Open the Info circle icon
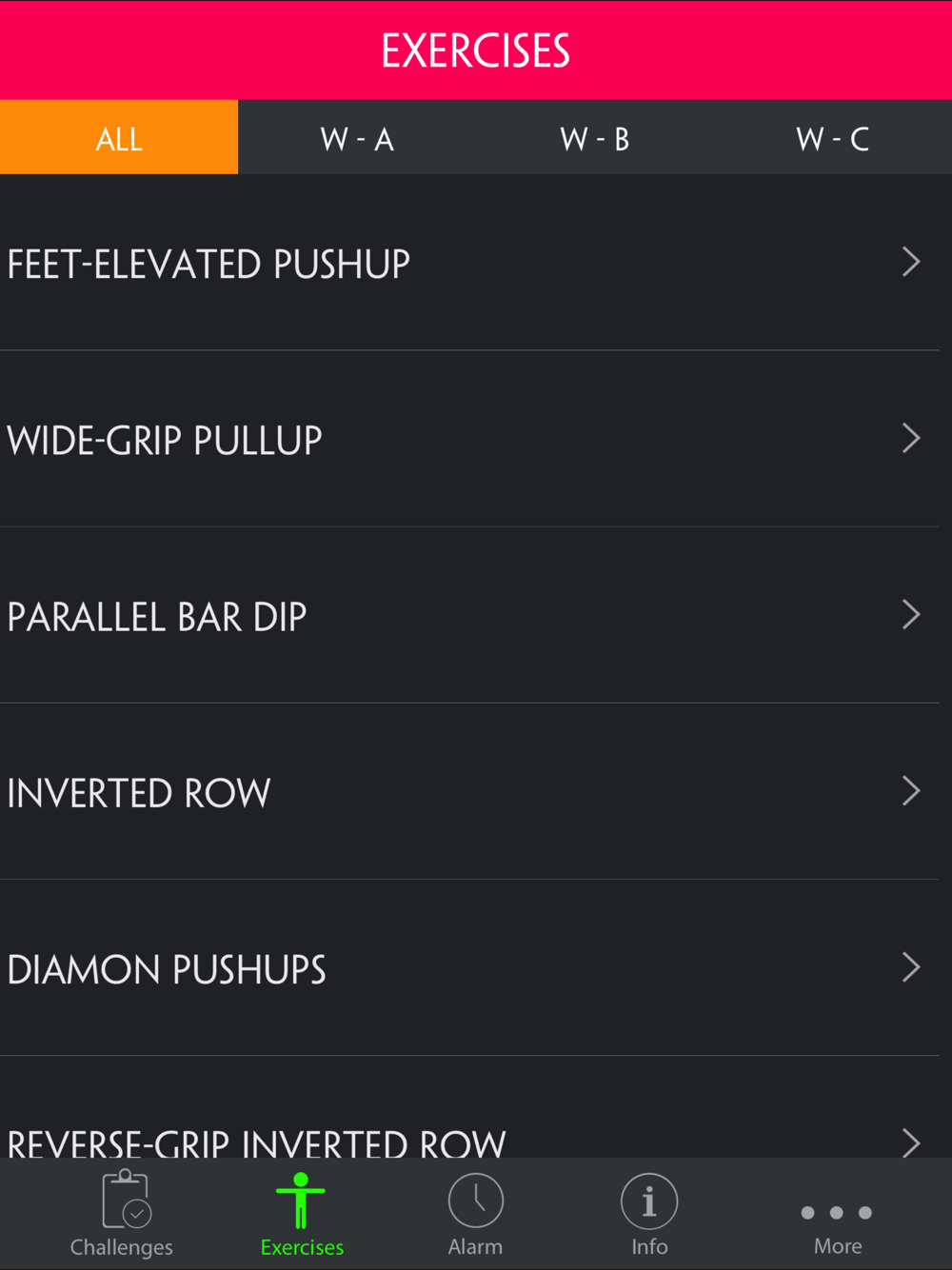Image resolution: width=952 pixels, height=1270 pixels. coord(649,1201)
